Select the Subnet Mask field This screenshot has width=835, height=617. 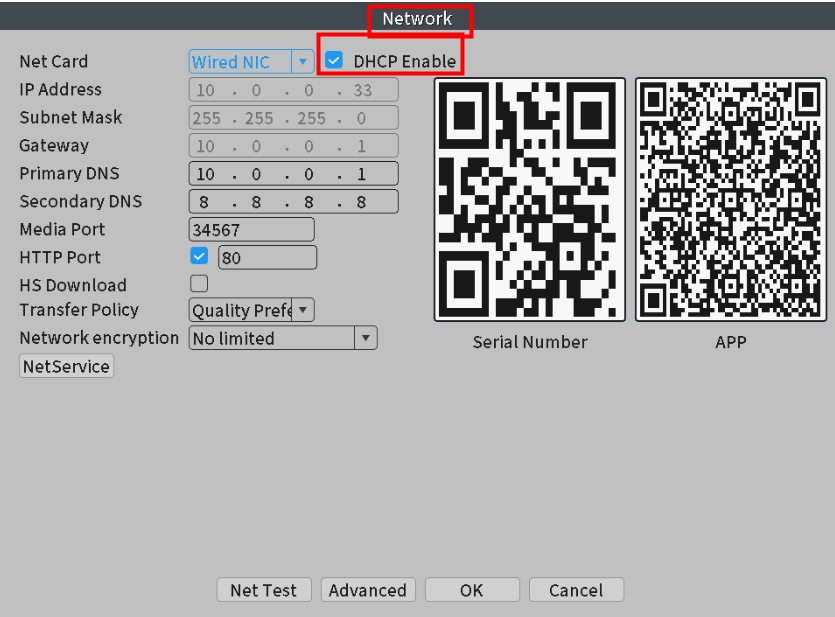click(x=293, y=118)
